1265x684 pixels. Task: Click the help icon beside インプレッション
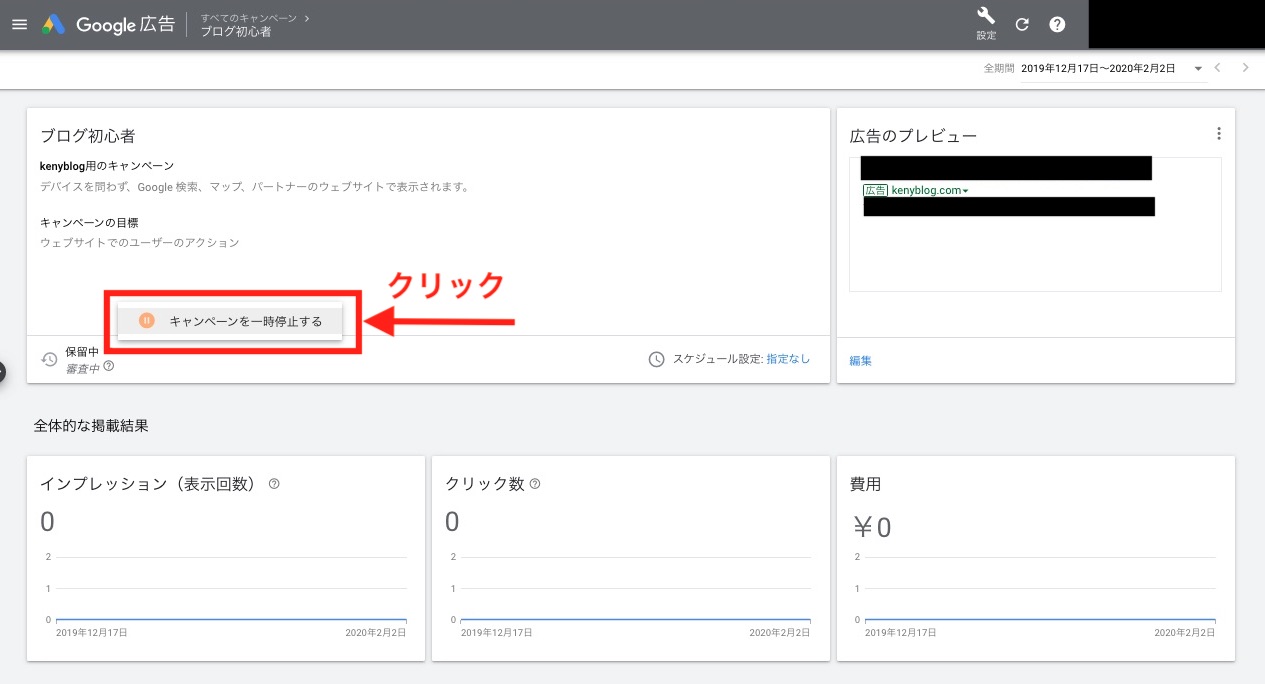click(274, 484)
